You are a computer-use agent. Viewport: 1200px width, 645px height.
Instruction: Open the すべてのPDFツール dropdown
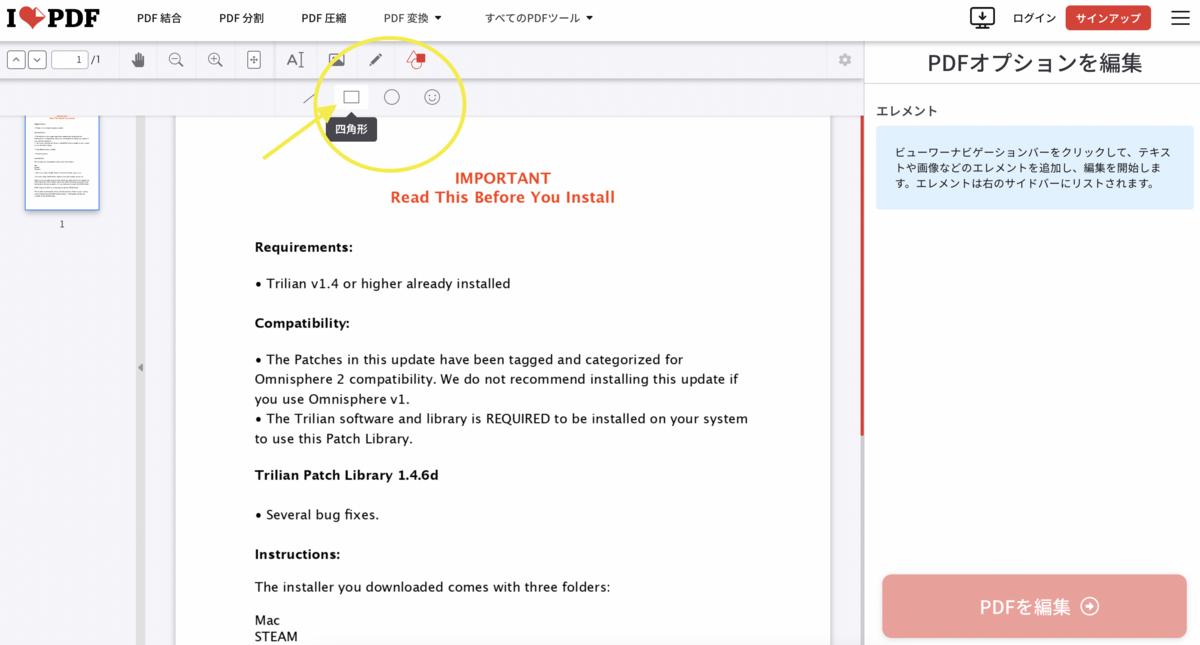click(x=539, y=18)
